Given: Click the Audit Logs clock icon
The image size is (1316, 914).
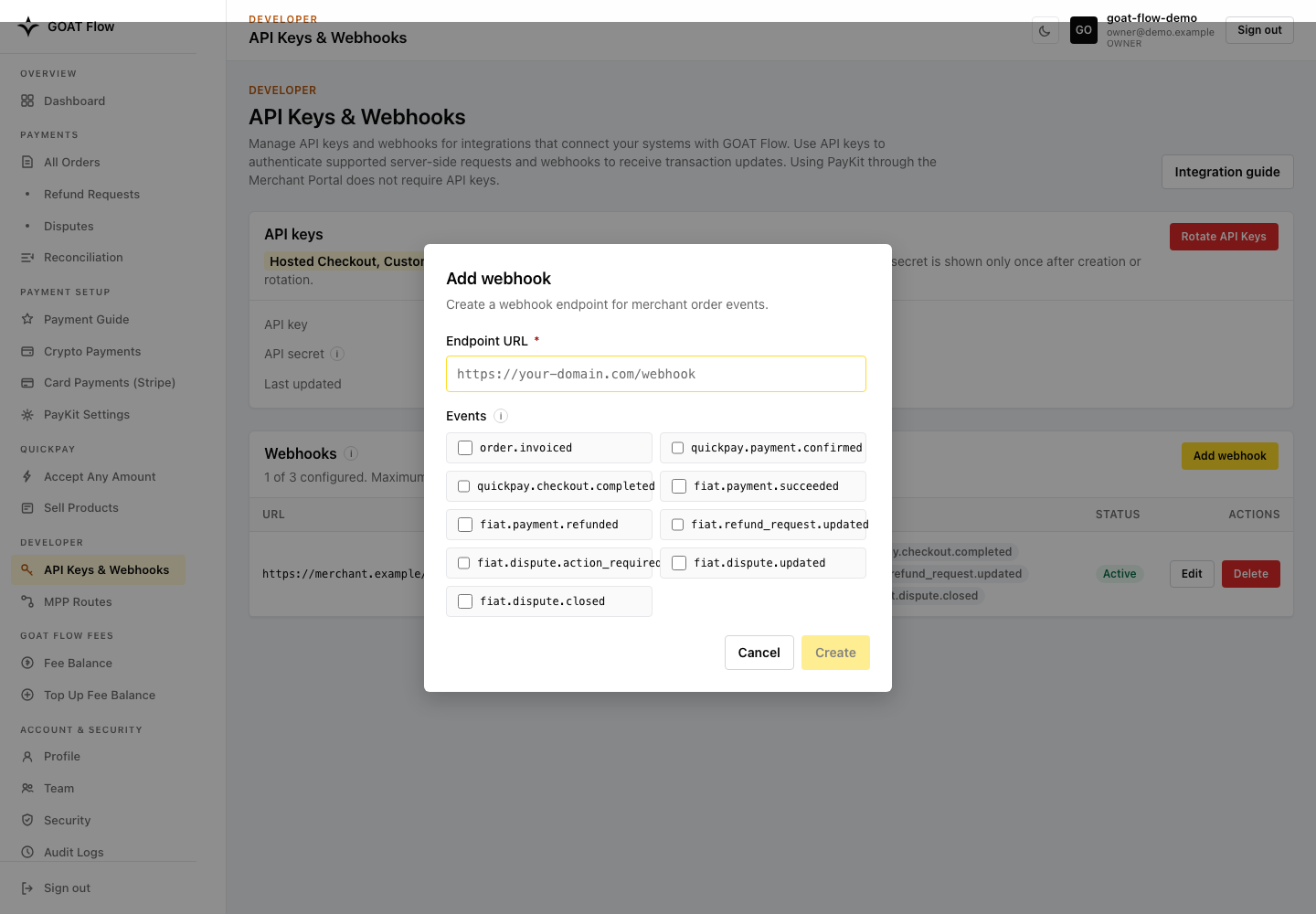Looking at the screenshot, I should click(x=27, y=853).
